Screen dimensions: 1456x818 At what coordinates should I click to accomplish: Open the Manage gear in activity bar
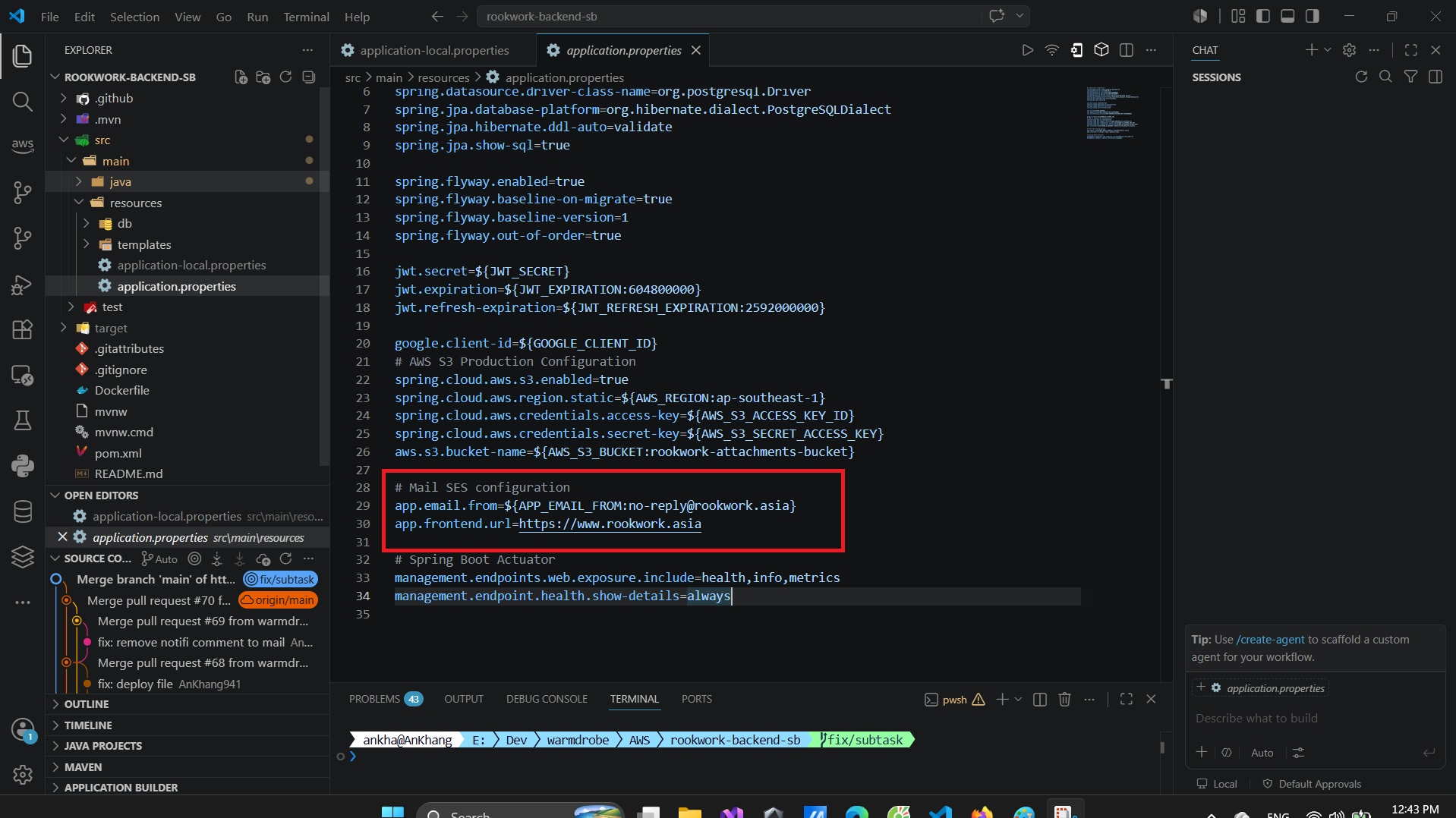[x=23, y=775]
